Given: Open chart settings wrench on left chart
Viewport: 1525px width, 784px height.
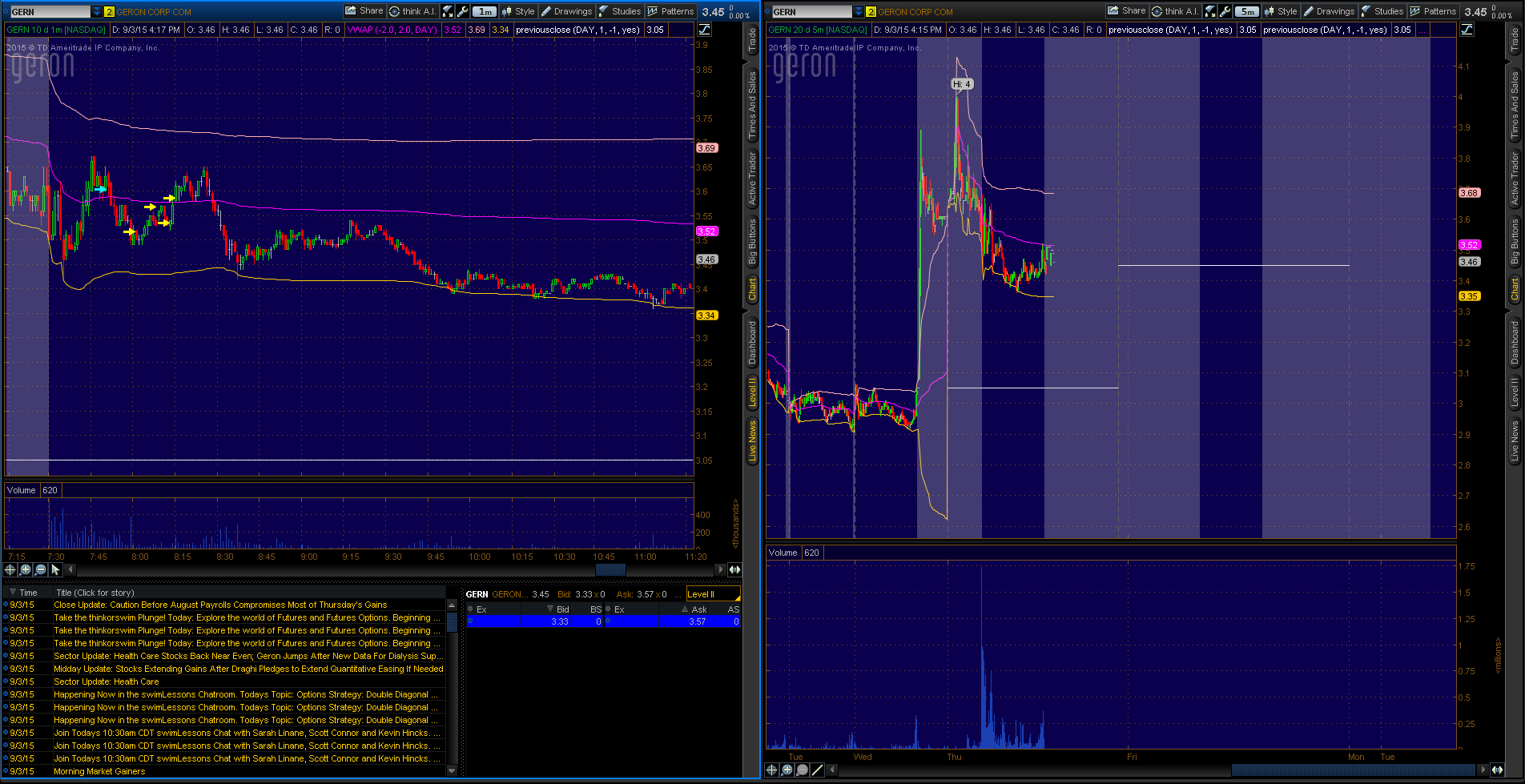Looking at the screenshot, I should (x=463, y=11).
